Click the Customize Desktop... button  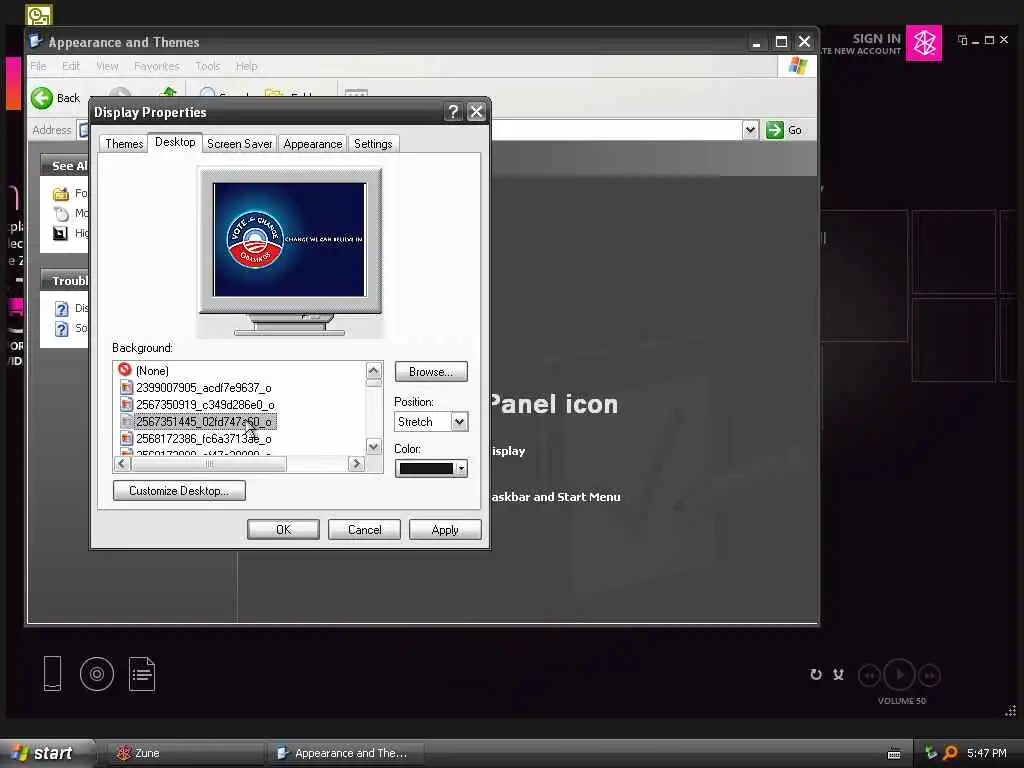click(x=179, y=490)
